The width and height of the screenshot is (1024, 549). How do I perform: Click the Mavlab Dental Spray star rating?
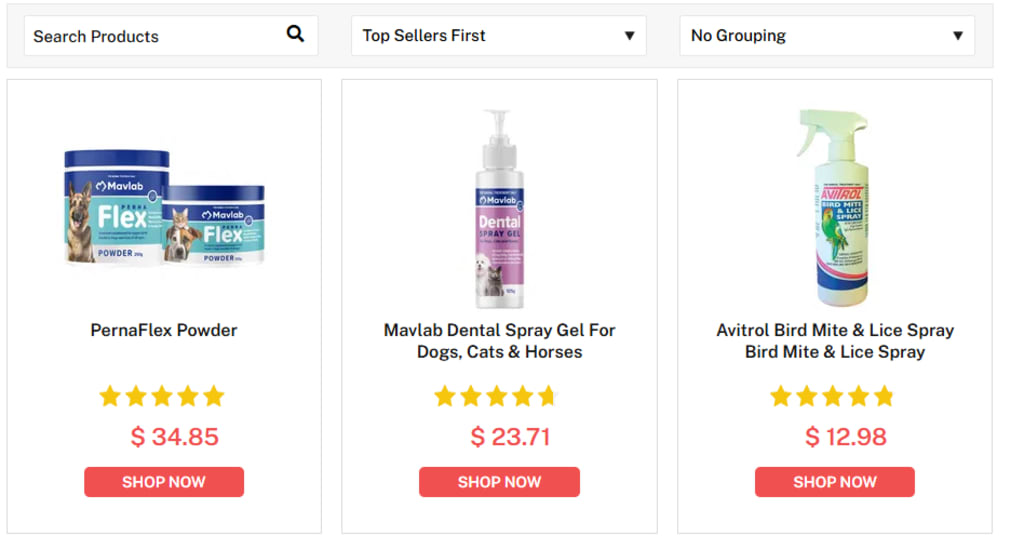495,397
